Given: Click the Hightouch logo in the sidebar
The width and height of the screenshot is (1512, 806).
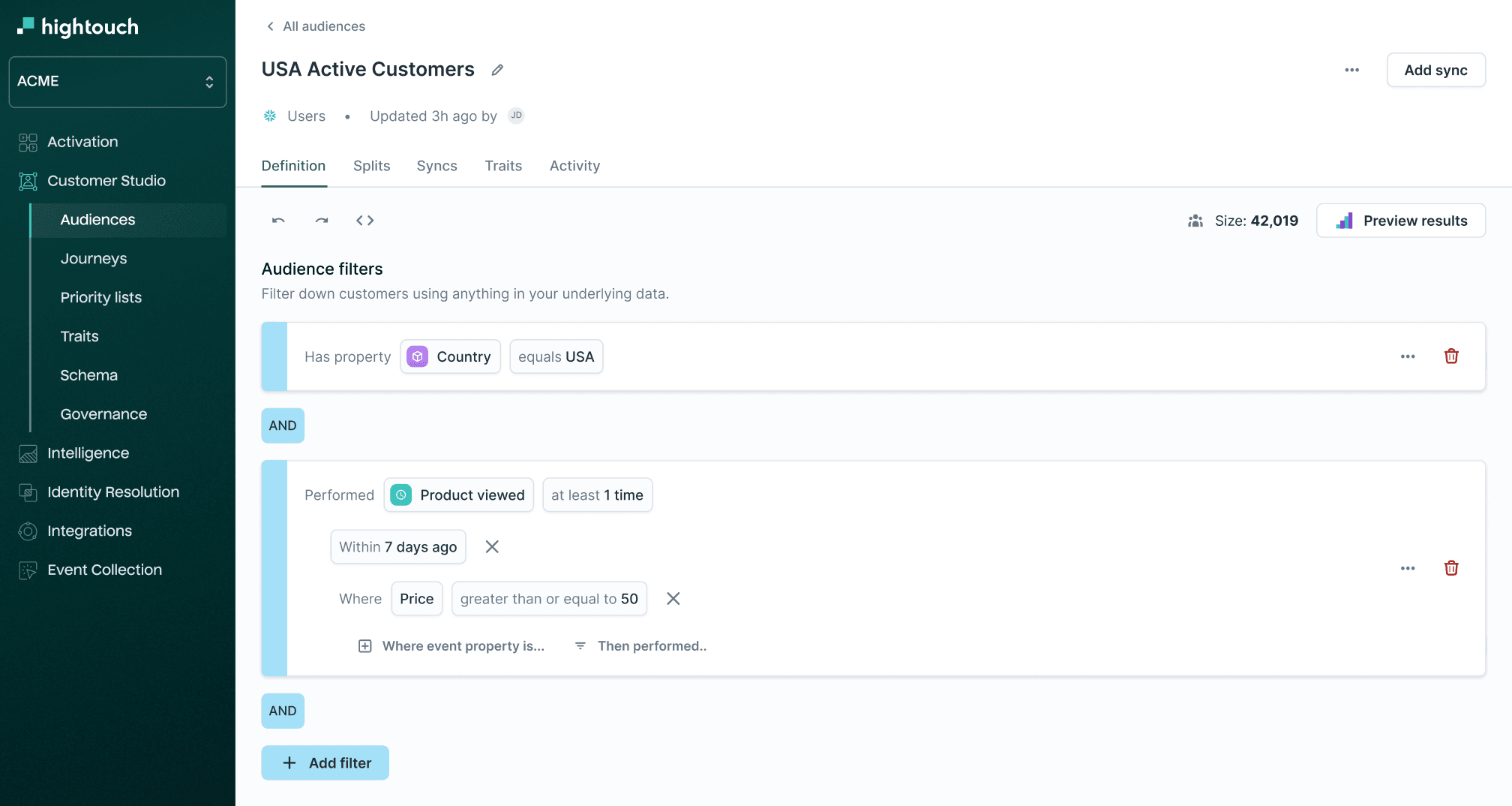Looking at the screenshot, I should pos(77,27).
